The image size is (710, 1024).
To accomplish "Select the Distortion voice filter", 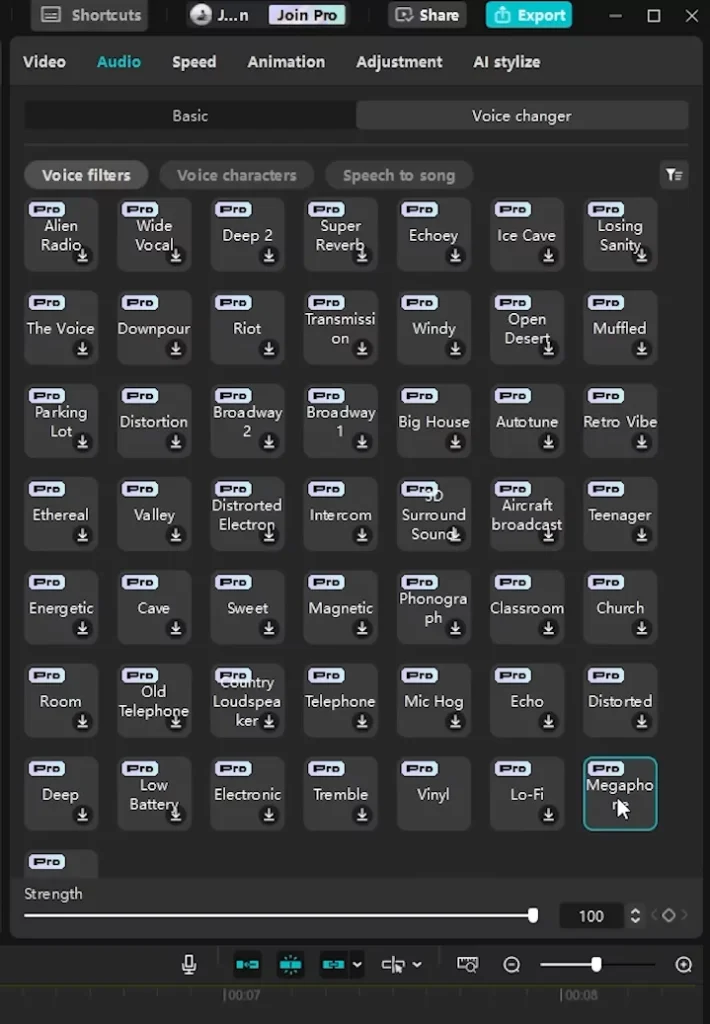I will [154, 421].
